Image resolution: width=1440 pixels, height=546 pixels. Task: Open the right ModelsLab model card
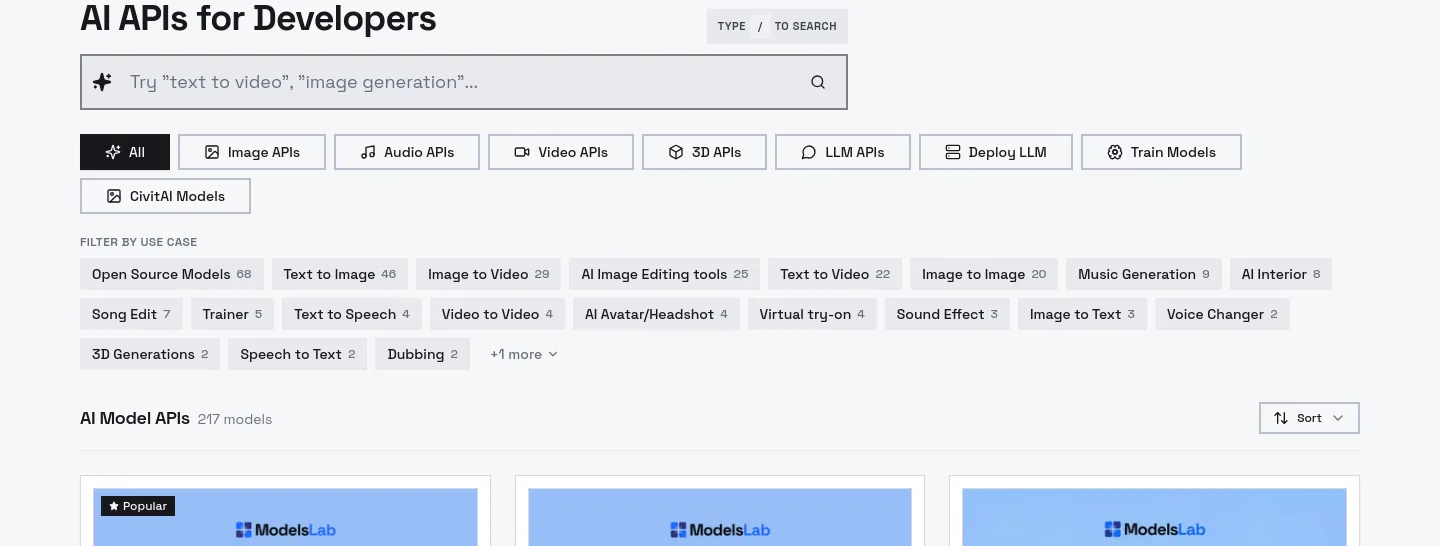click(x=1154, y=511)
